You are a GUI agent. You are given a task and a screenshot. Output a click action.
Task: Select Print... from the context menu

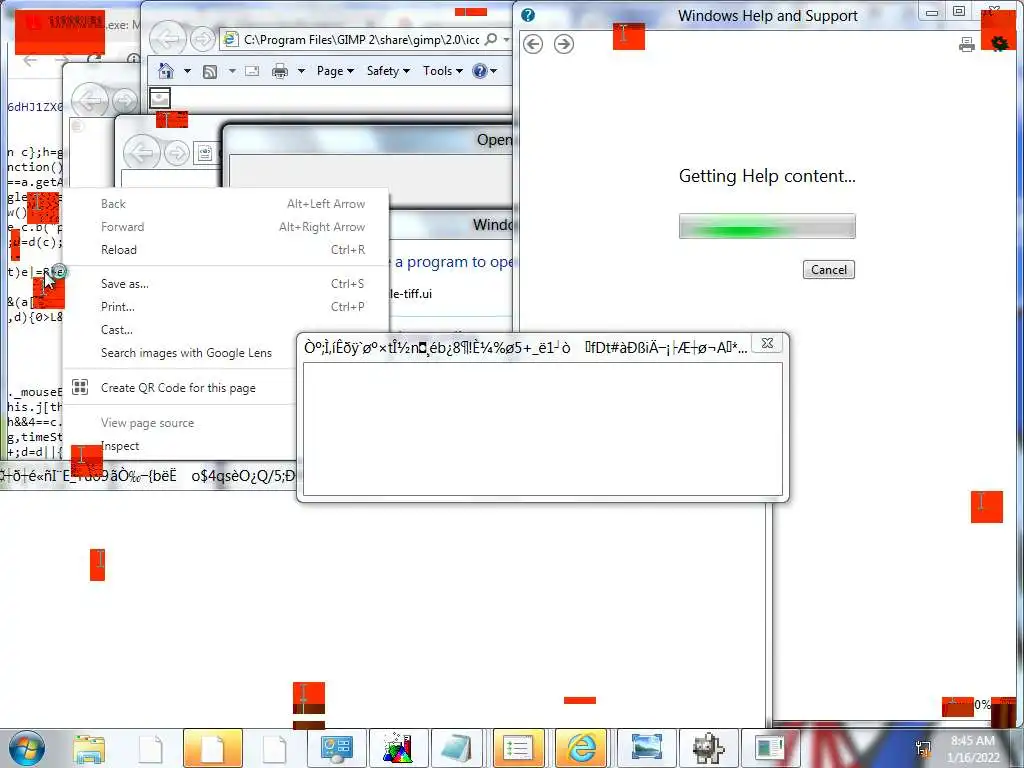coord(225,306)
